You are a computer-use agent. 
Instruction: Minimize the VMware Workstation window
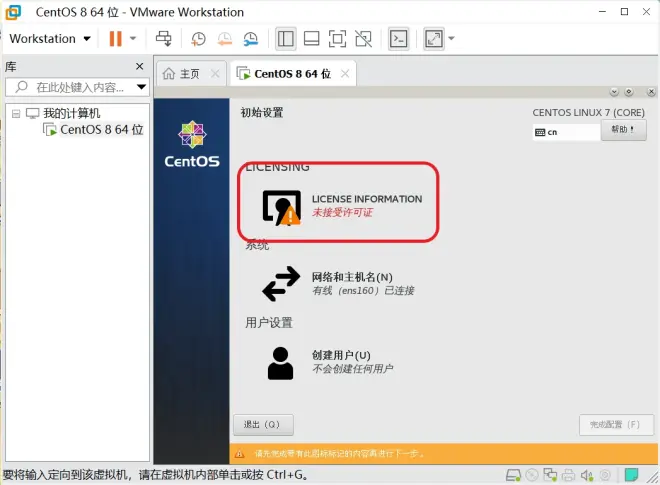coord(602,12)
